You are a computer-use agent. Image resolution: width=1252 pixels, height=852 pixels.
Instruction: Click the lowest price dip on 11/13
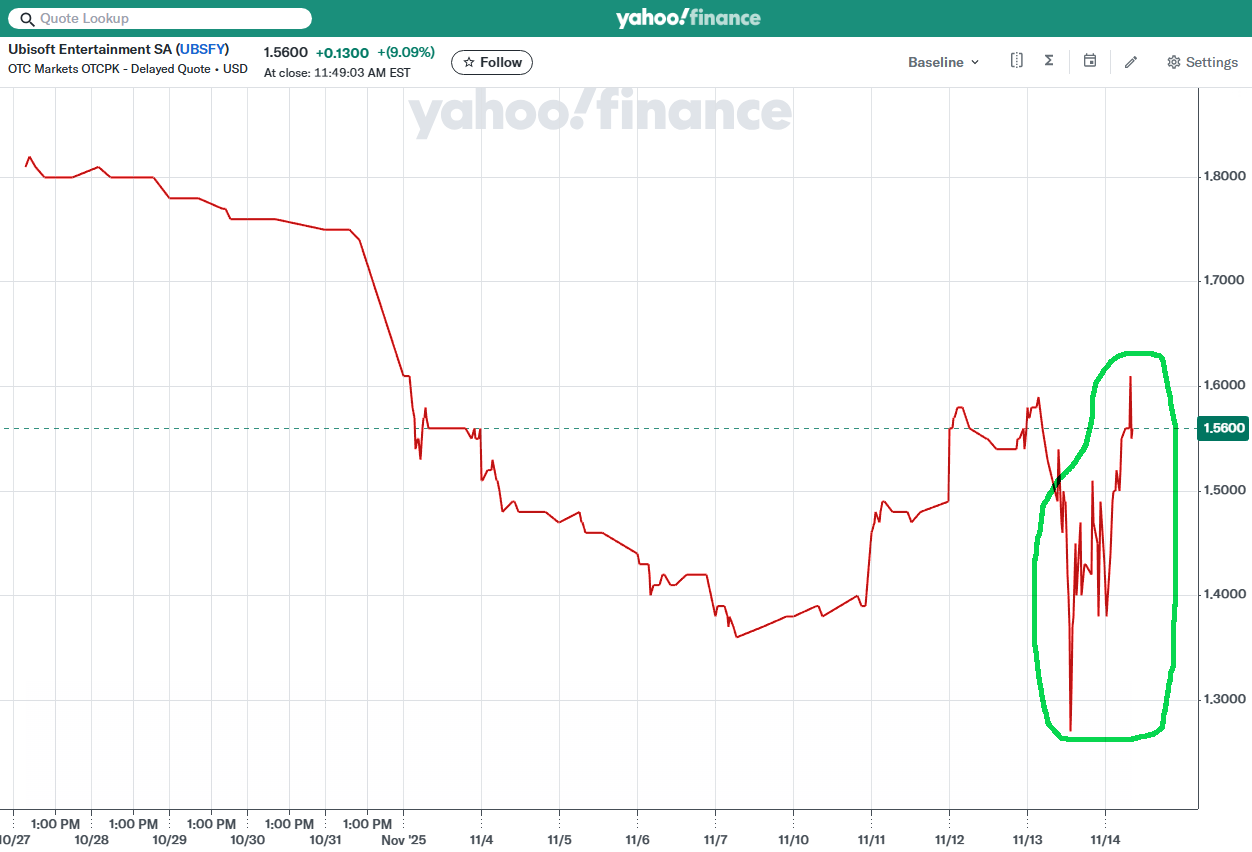pyautogui.click(x=1070, y=729)
